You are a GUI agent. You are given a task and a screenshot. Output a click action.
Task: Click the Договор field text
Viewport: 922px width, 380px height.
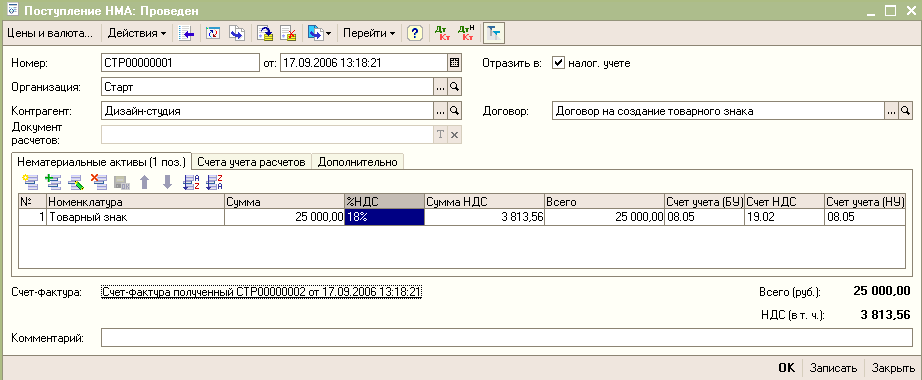pyautogui.click(x=718, y=110)
